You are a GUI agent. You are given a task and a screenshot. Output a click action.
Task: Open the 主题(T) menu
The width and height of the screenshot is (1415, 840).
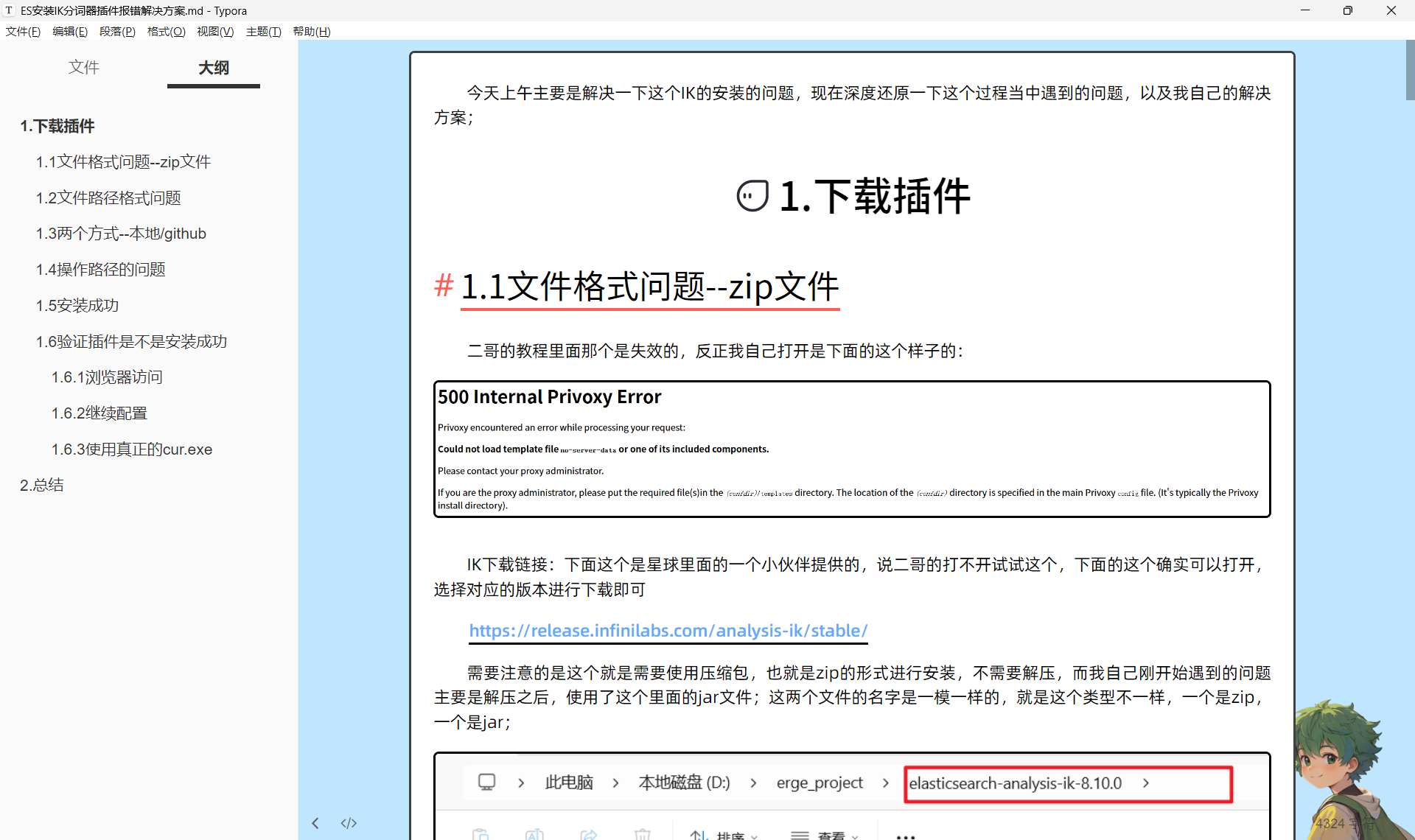(x=263, y=32)
